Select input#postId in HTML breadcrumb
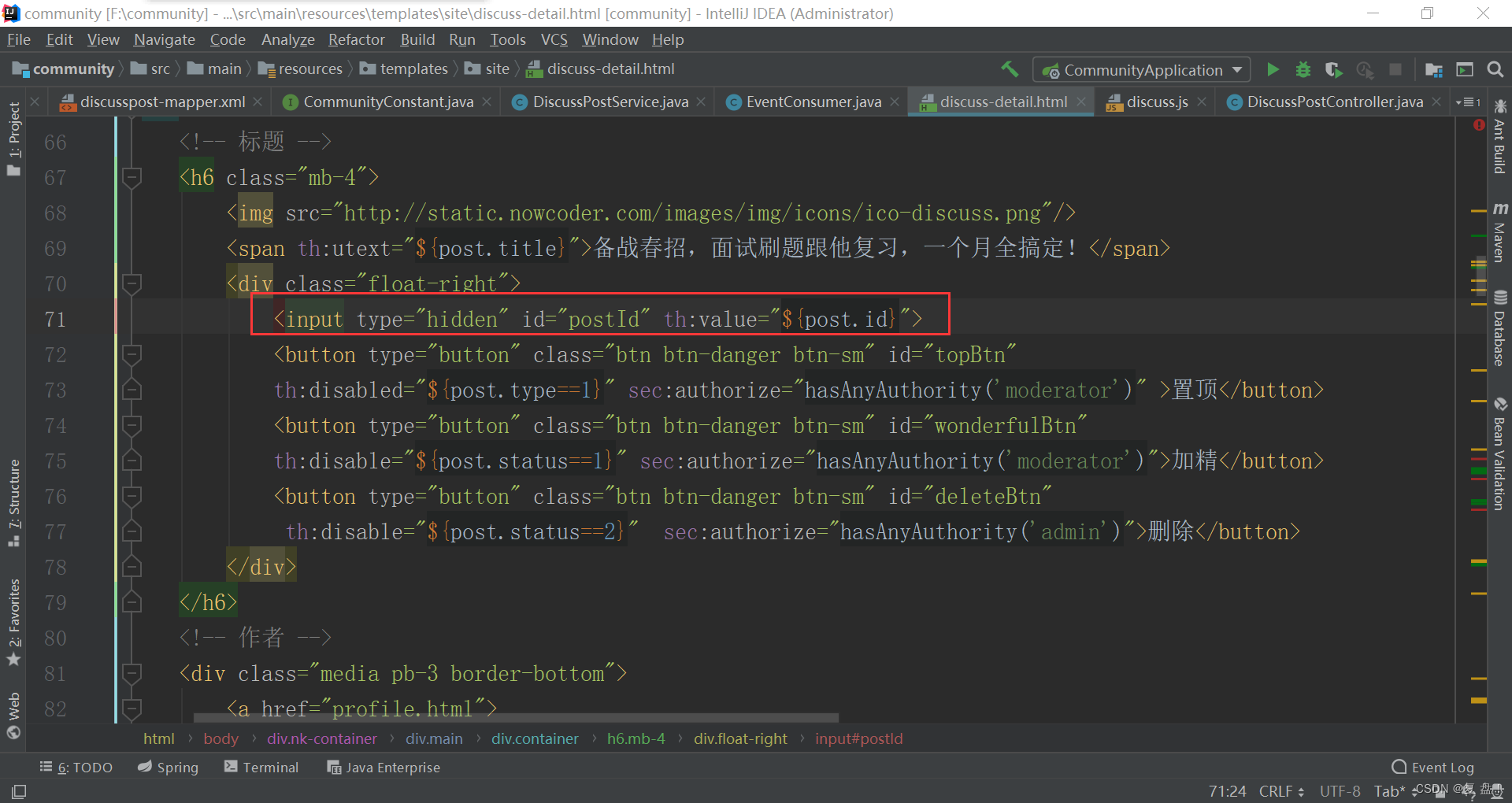The height and width of the screenshot is (803, 1512). 859,738
